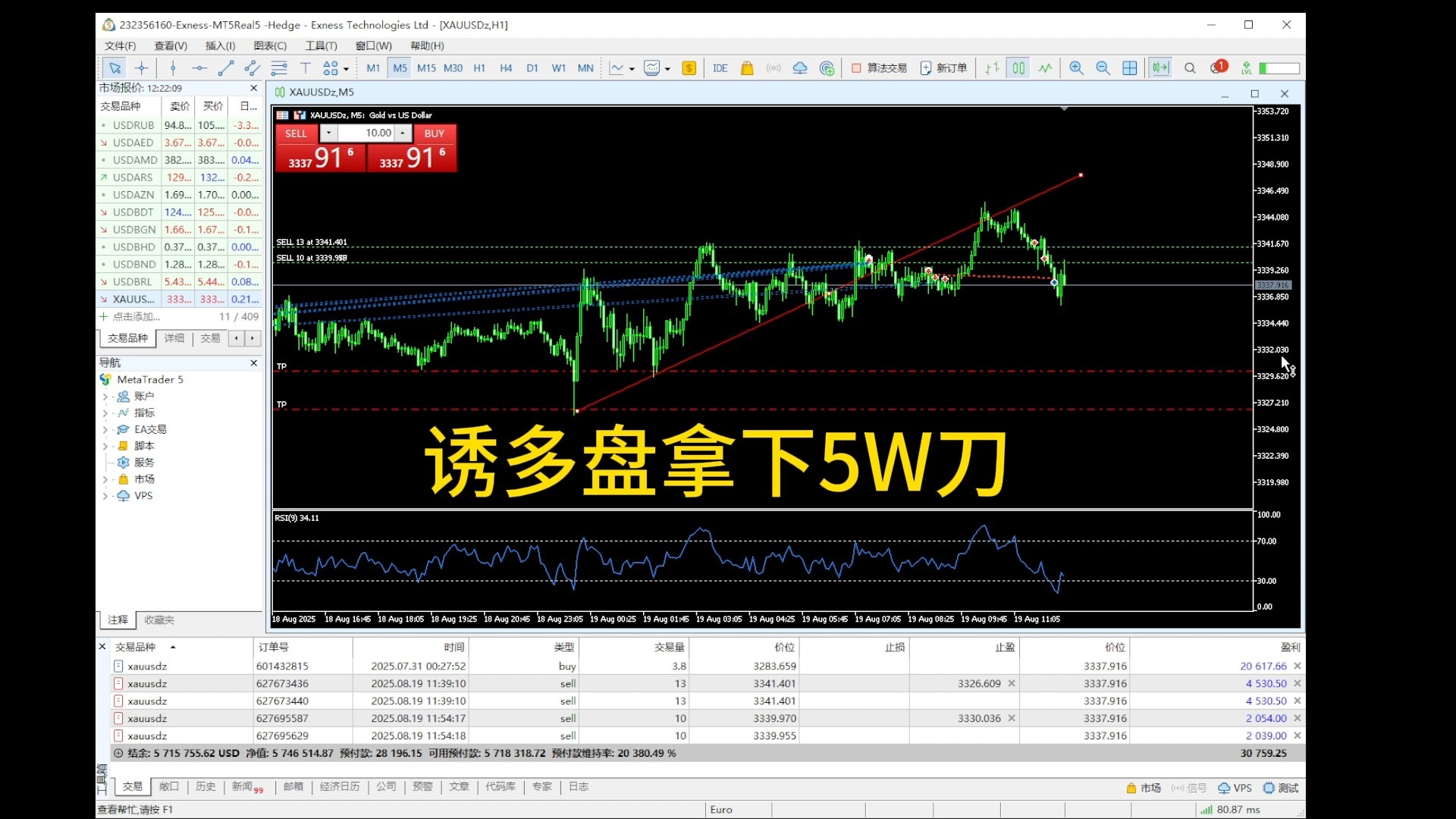Expand the 脚本 node in Navigator

coord(105,447)
